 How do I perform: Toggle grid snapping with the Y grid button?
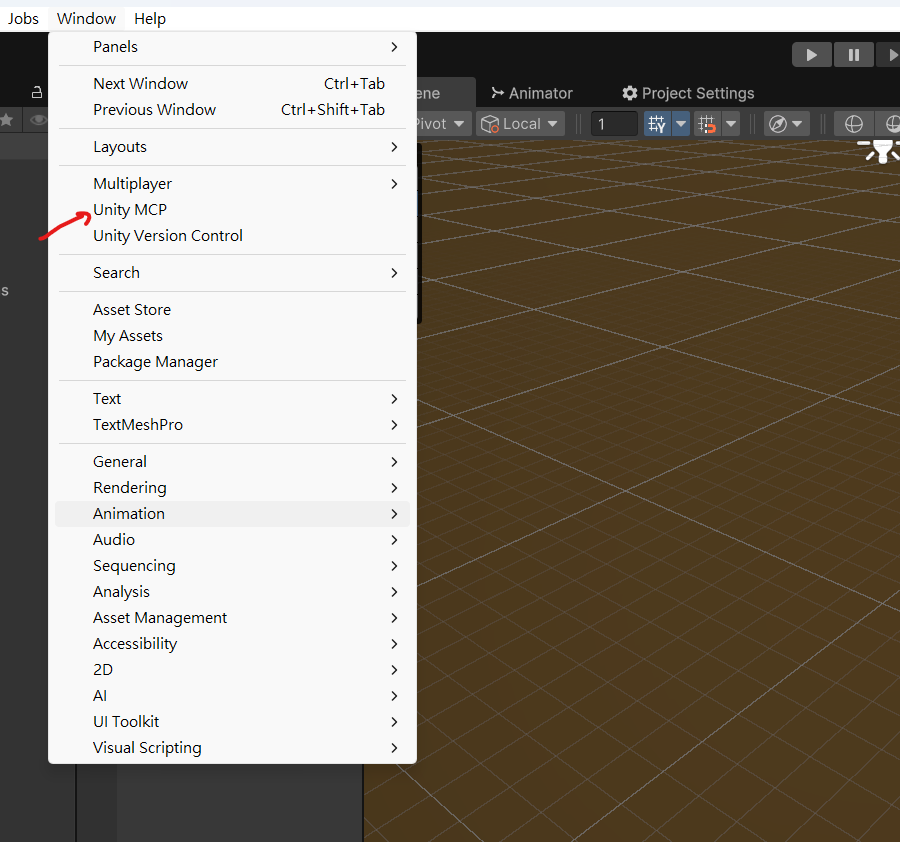point(657,123)
